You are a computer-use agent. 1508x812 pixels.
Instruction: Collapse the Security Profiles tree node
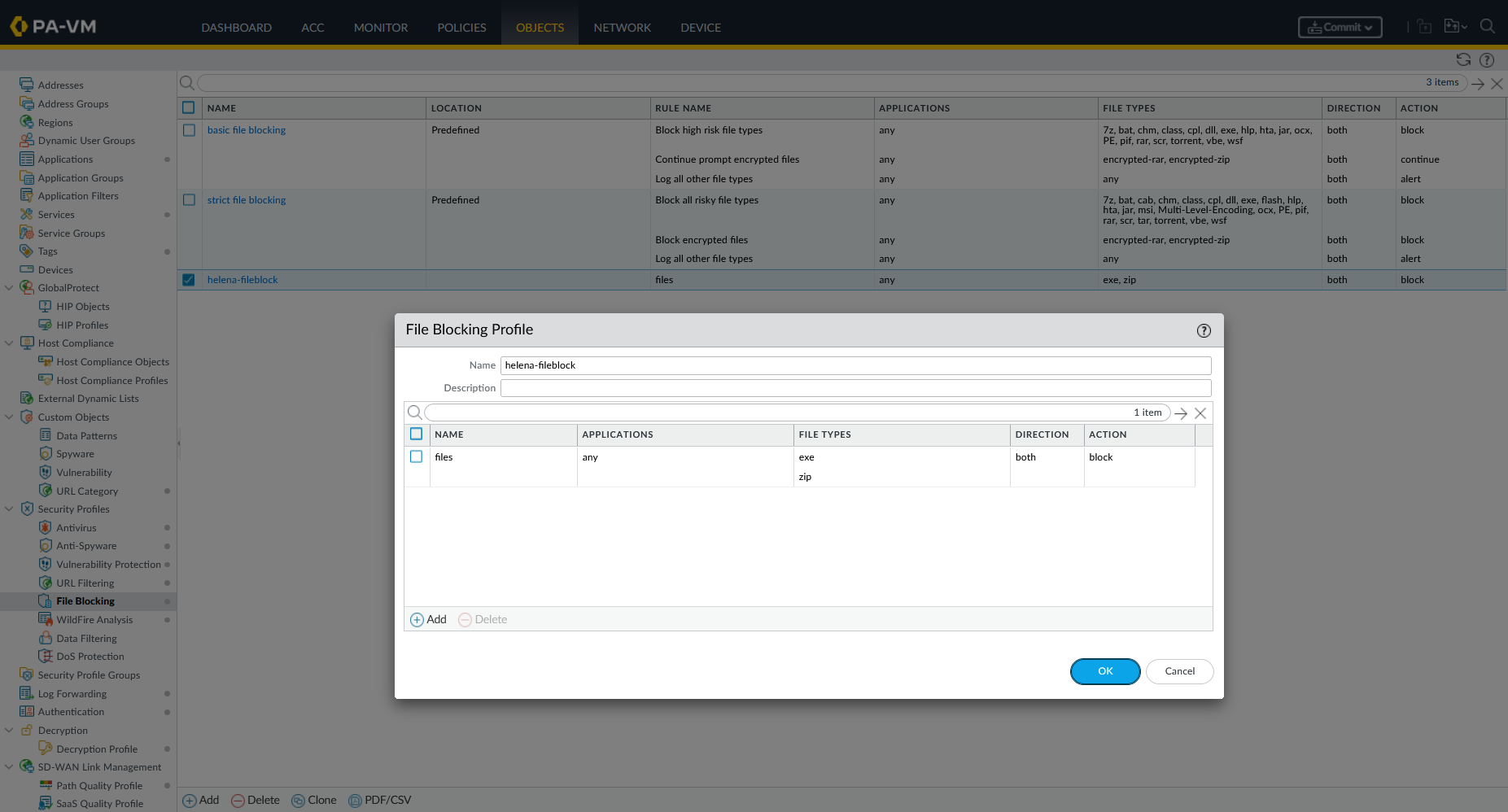coord(9,509)
